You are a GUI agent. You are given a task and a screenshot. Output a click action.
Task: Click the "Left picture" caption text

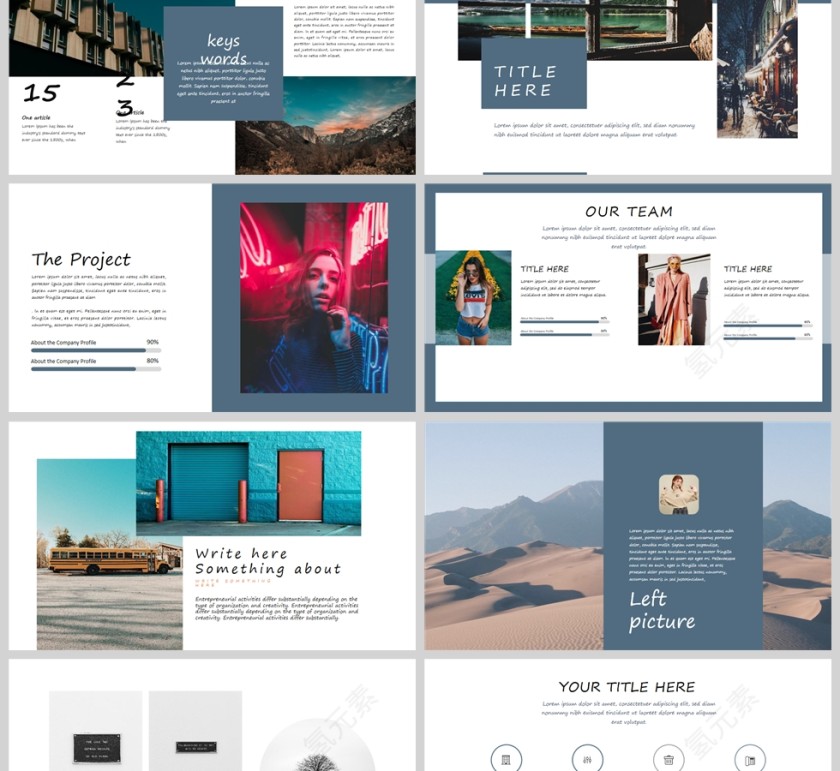tap(661, 610)
